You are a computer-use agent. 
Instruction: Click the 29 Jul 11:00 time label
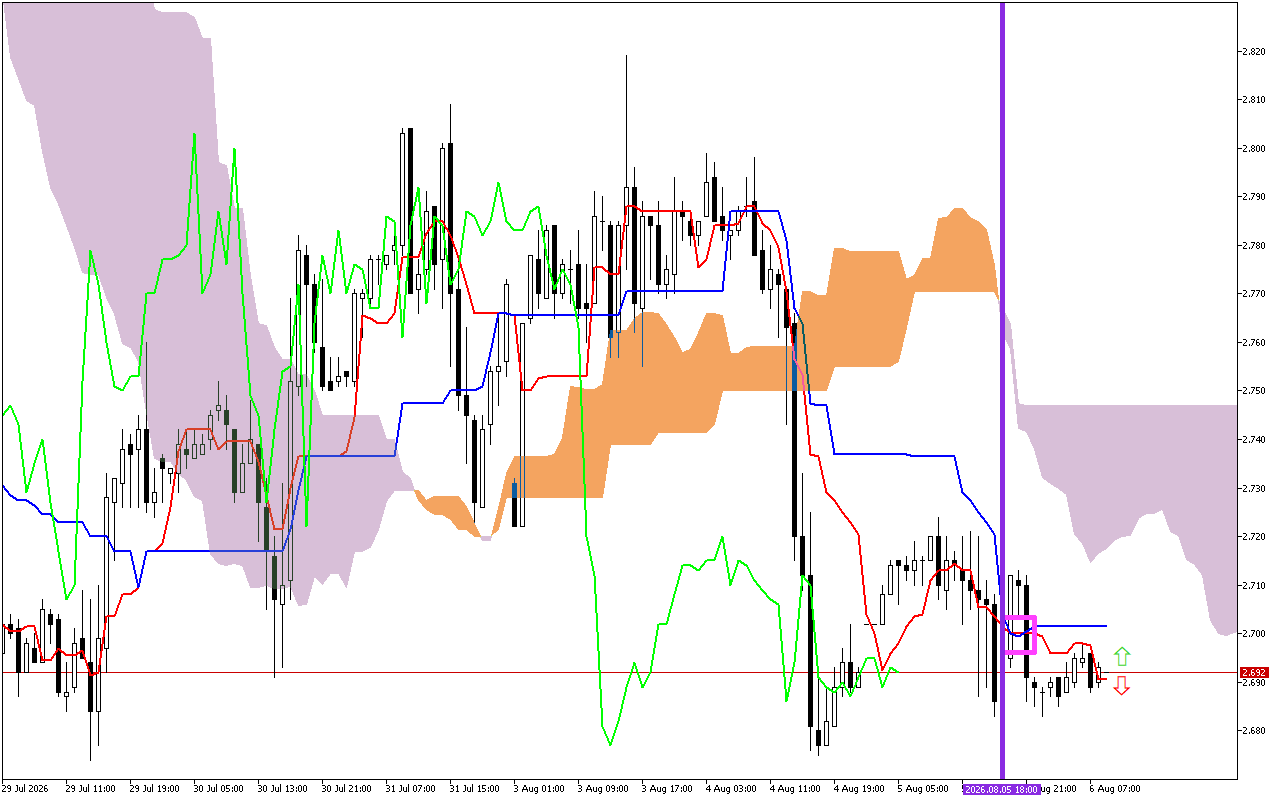pyautogui.click(x=90, y=789)
